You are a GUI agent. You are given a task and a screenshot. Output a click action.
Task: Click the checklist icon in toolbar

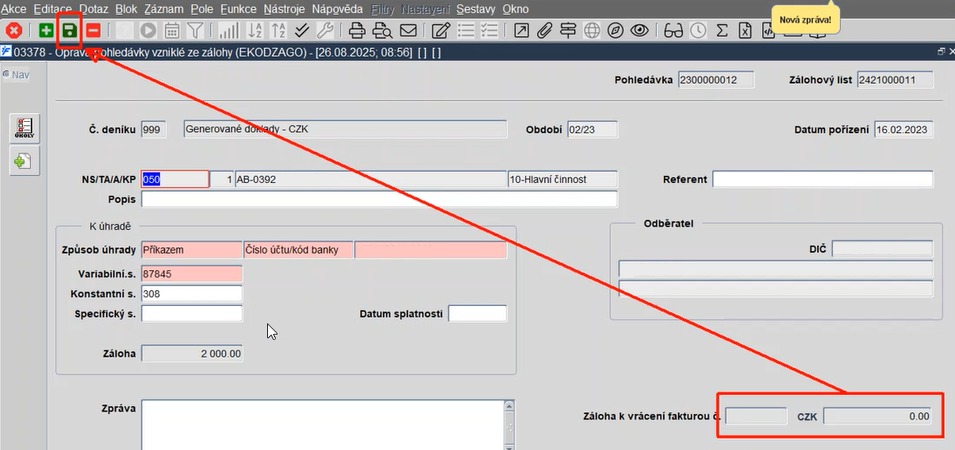490,30
